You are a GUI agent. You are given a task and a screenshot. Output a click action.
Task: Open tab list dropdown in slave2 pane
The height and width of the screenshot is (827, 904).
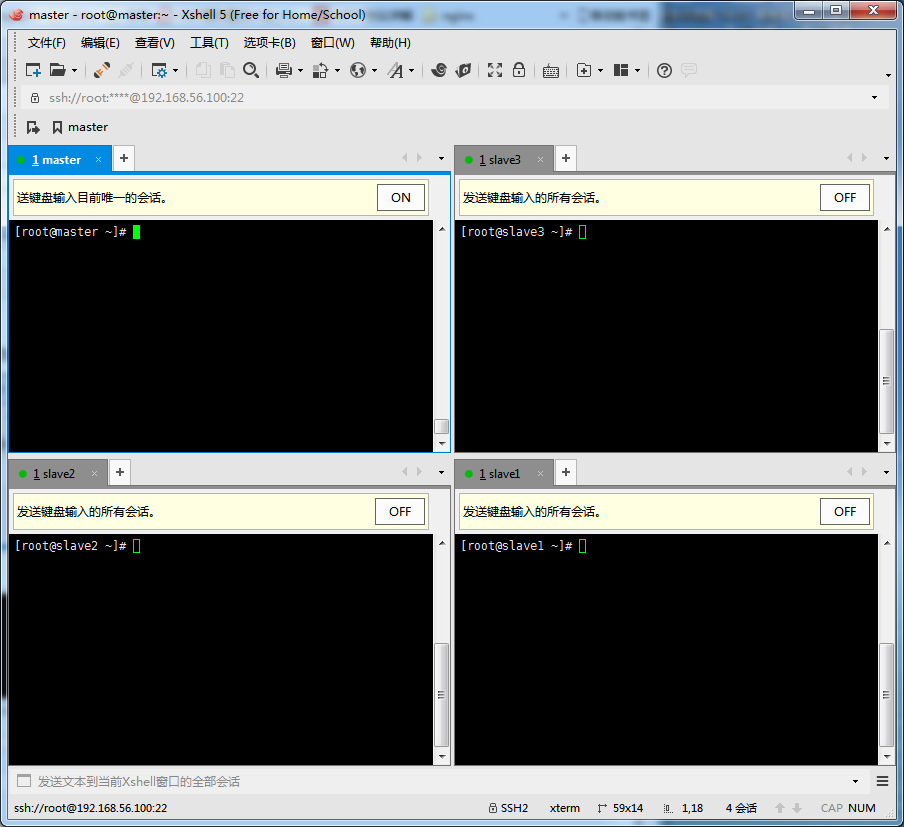pos(442,472)
